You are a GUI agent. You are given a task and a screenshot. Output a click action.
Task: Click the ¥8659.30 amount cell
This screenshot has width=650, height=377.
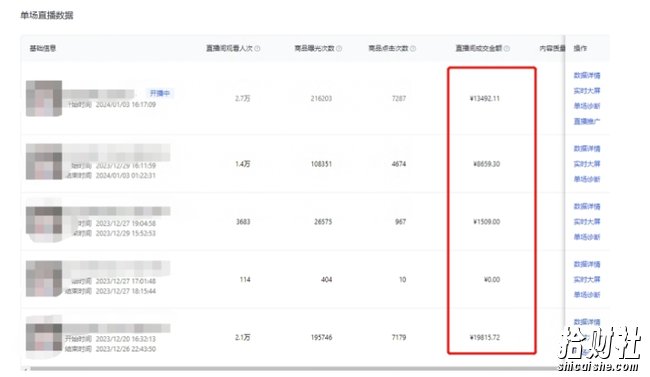click(x=486, y=164)
